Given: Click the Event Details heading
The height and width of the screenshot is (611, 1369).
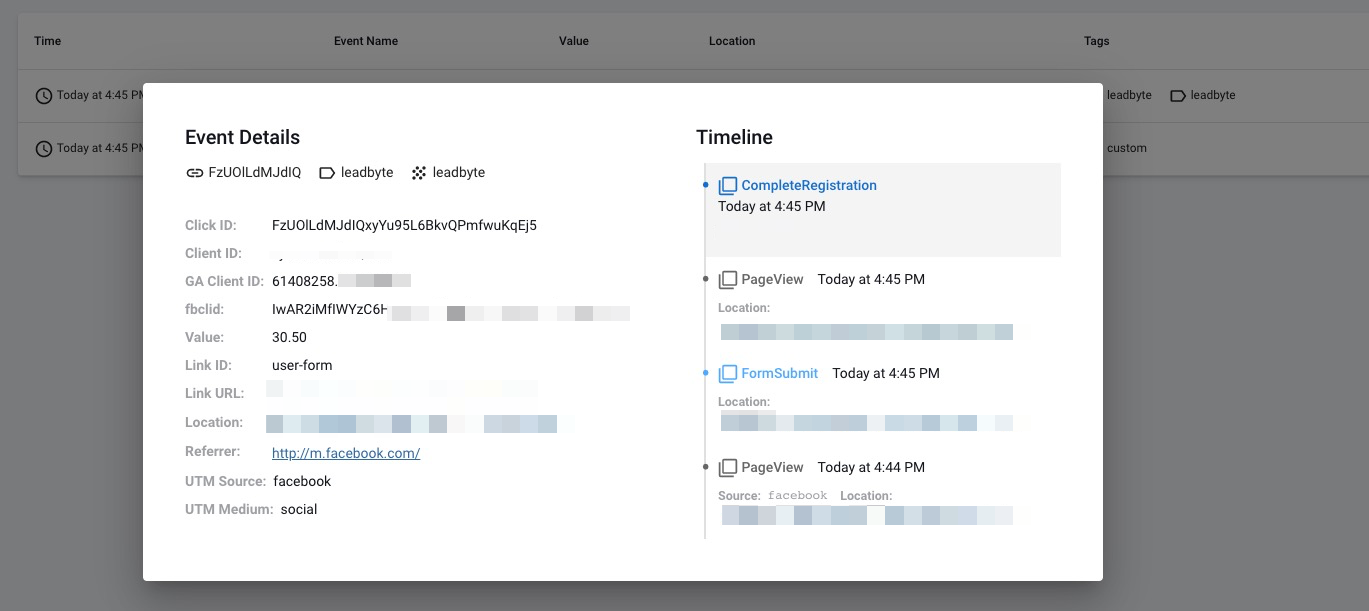Looking at the screenshot, I should coord(243,138).
